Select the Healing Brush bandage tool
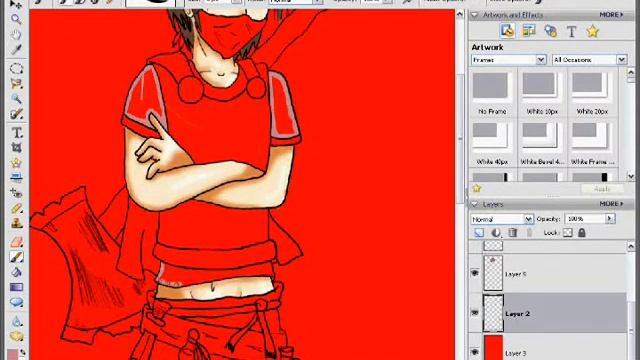 click(16, 208)
